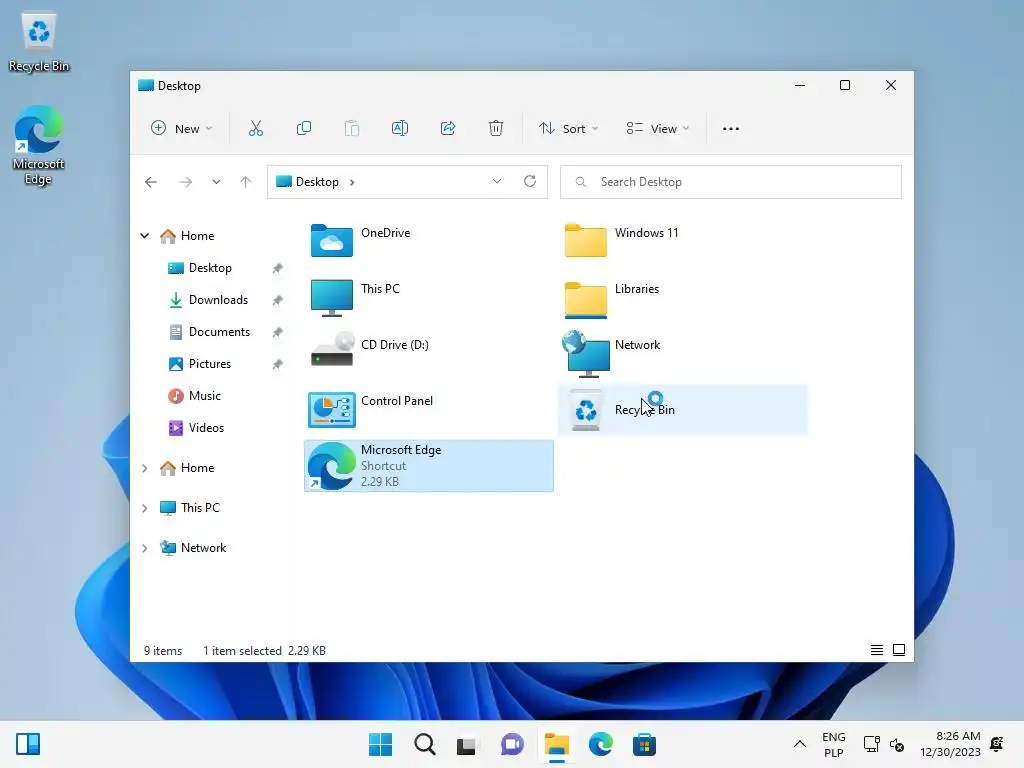Open Task View on taskbar
The height and width of the screenshot is (768, 1024).
click(x=468, y=744)
